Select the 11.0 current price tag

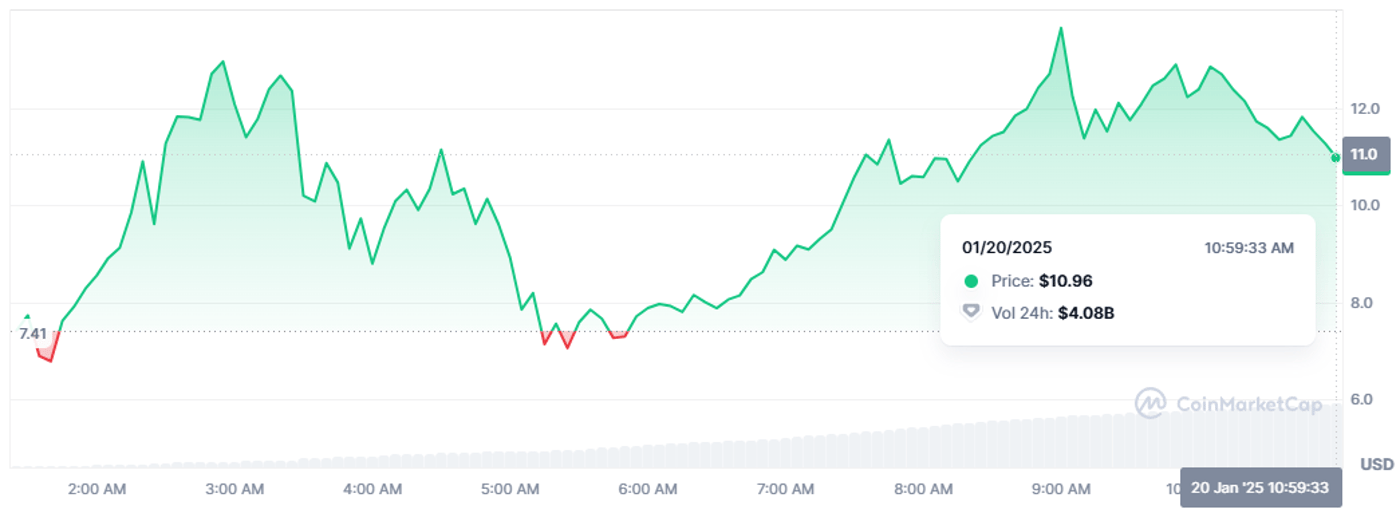click(x=1365, y=154)
